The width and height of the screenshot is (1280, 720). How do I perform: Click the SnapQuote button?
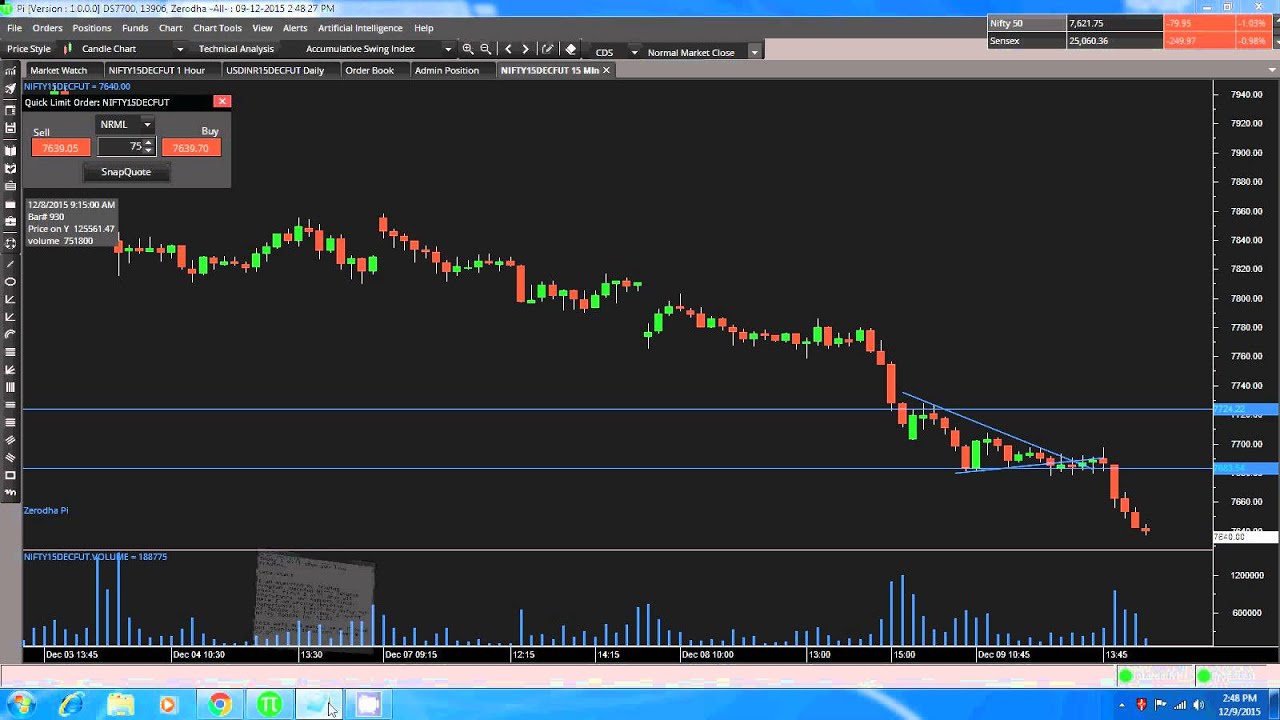point(126,172)
